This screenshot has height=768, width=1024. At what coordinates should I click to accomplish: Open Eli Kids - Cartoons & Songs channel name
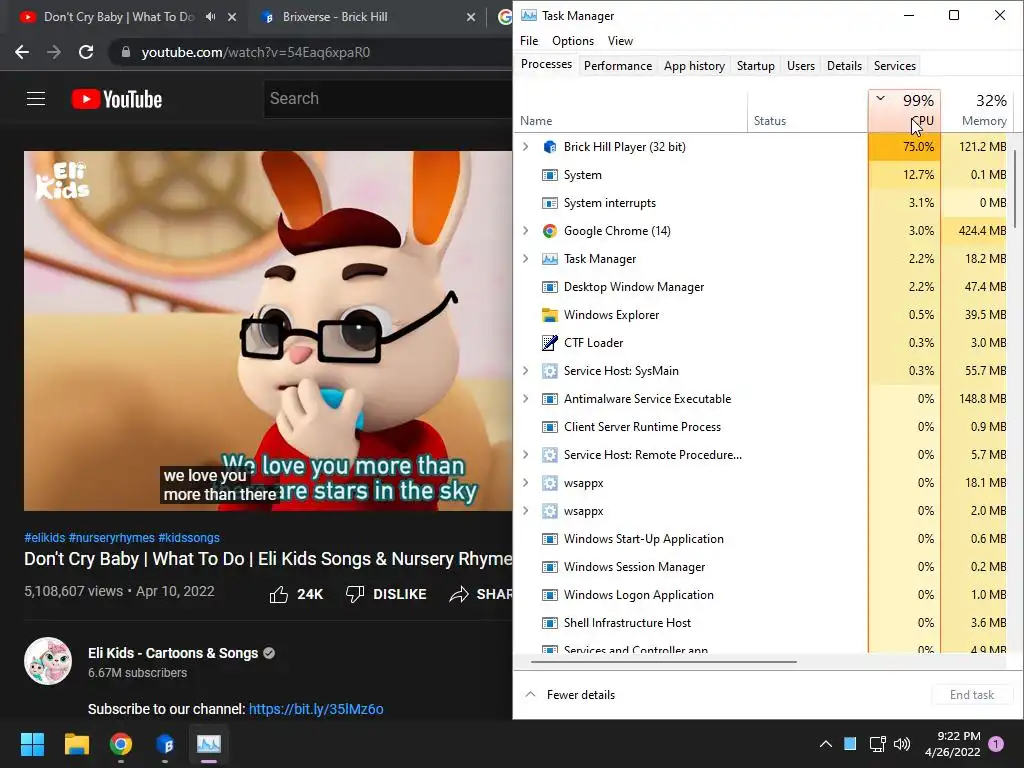[x=173, y=653]
